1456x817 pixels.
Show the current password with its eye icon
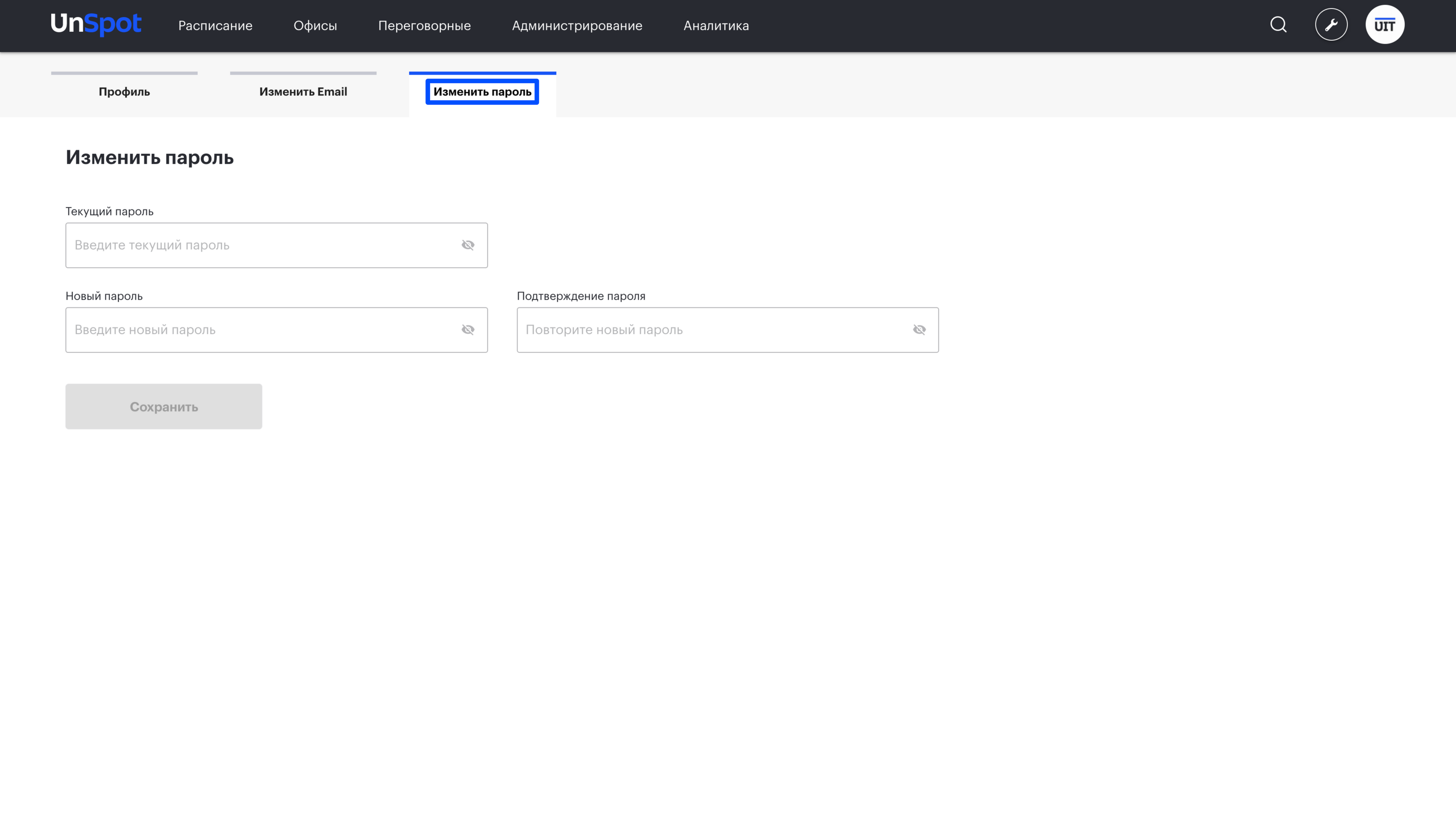468,246
